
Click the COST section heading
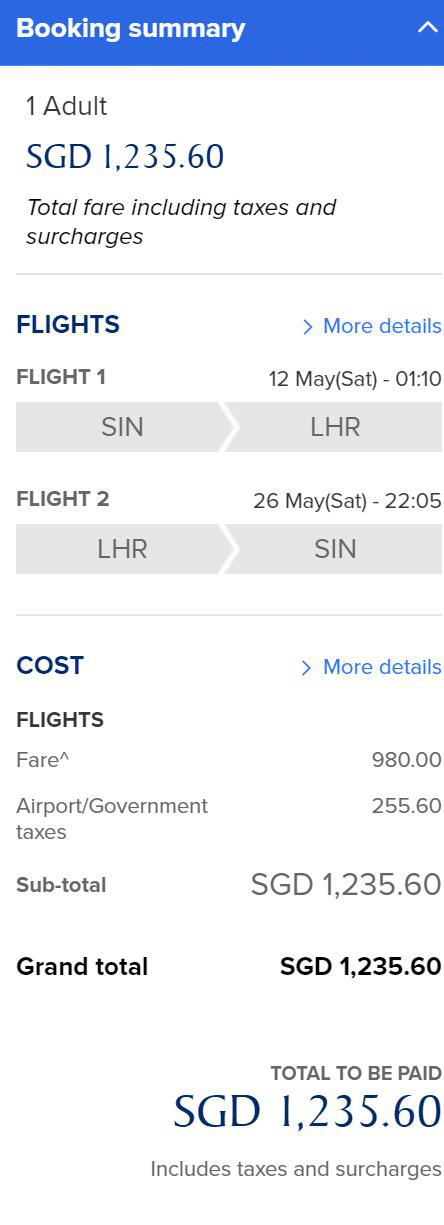pyautogui.click(x=50, y=666)
